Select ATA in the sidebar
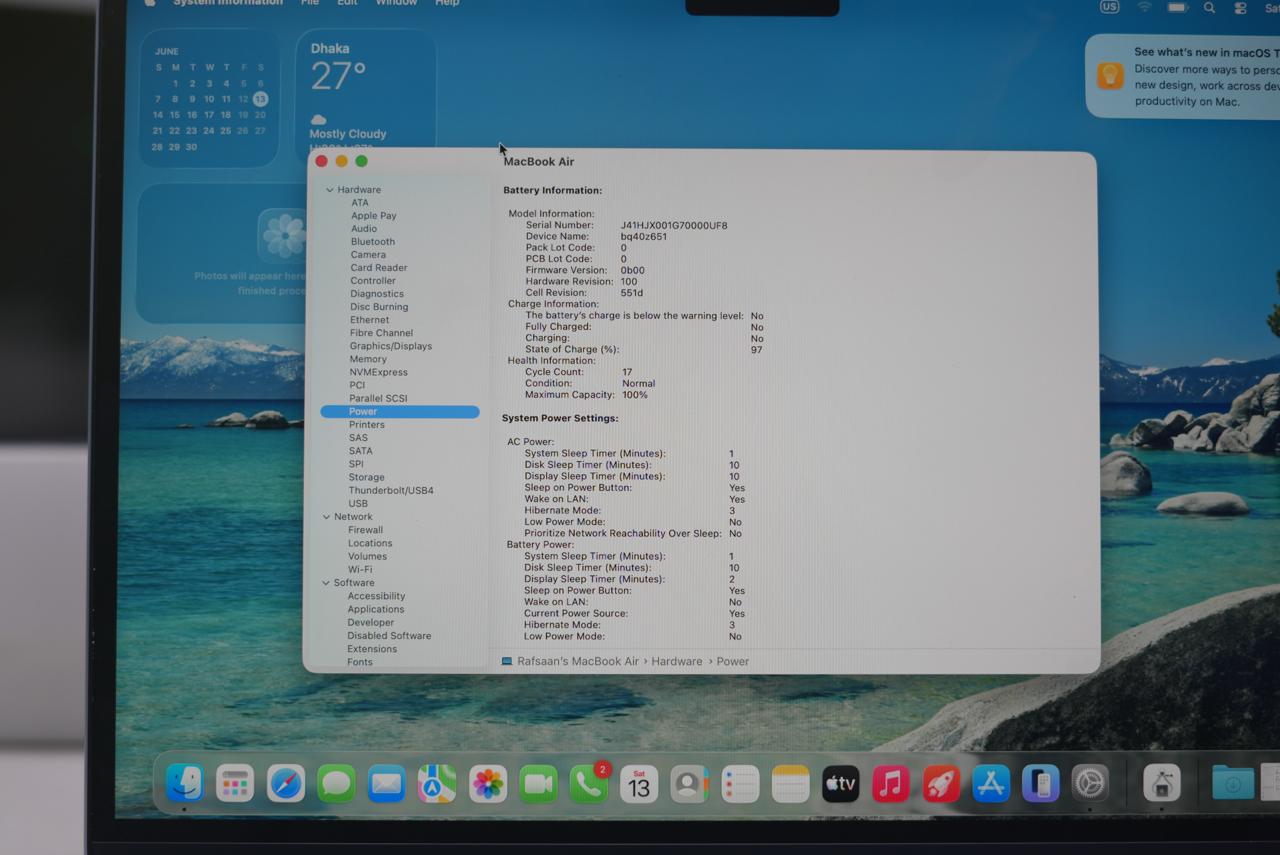Screen dimensions: 1280x855 (360, 202)
